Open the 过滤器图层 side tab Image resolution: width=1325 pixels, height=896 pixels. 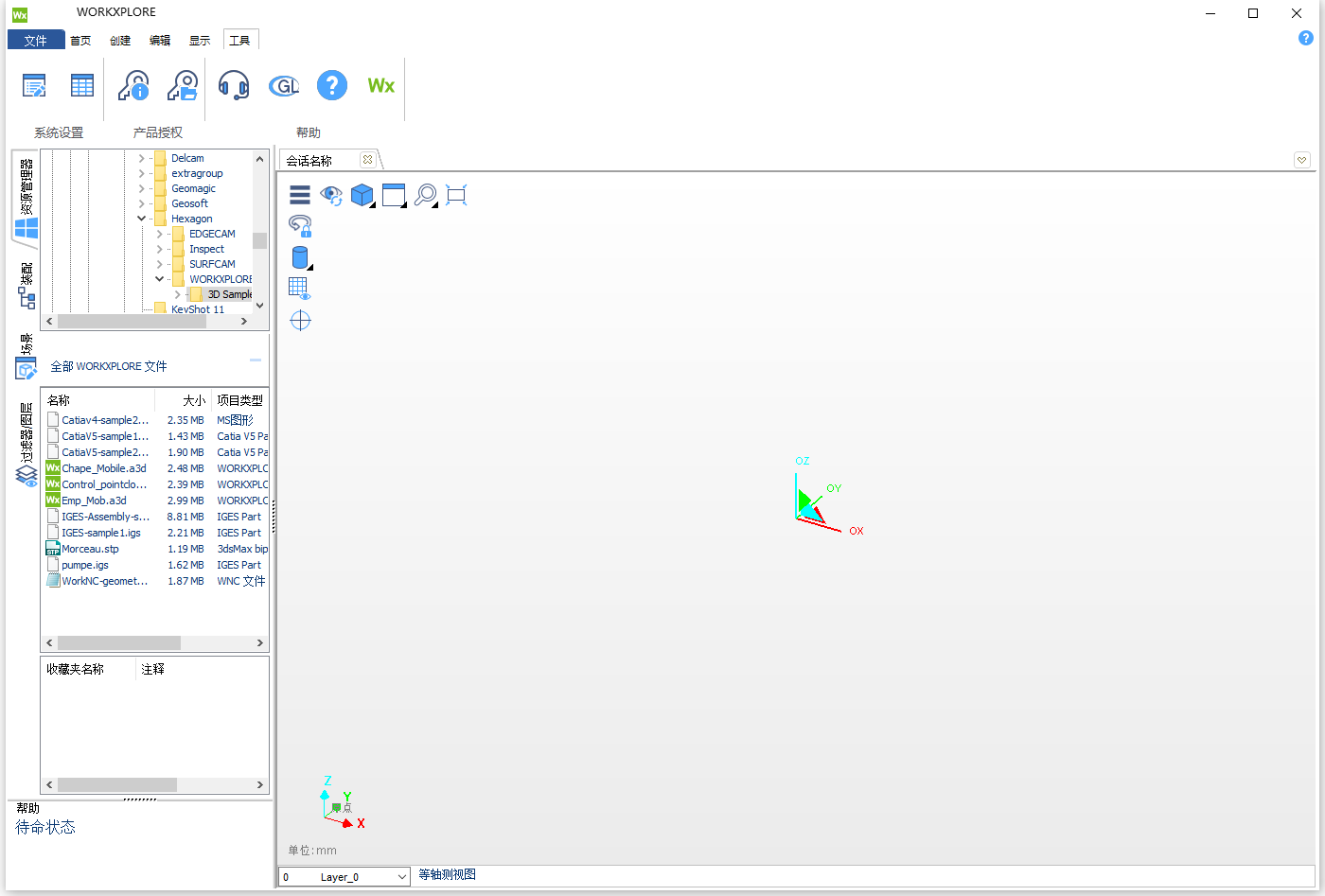26,444
